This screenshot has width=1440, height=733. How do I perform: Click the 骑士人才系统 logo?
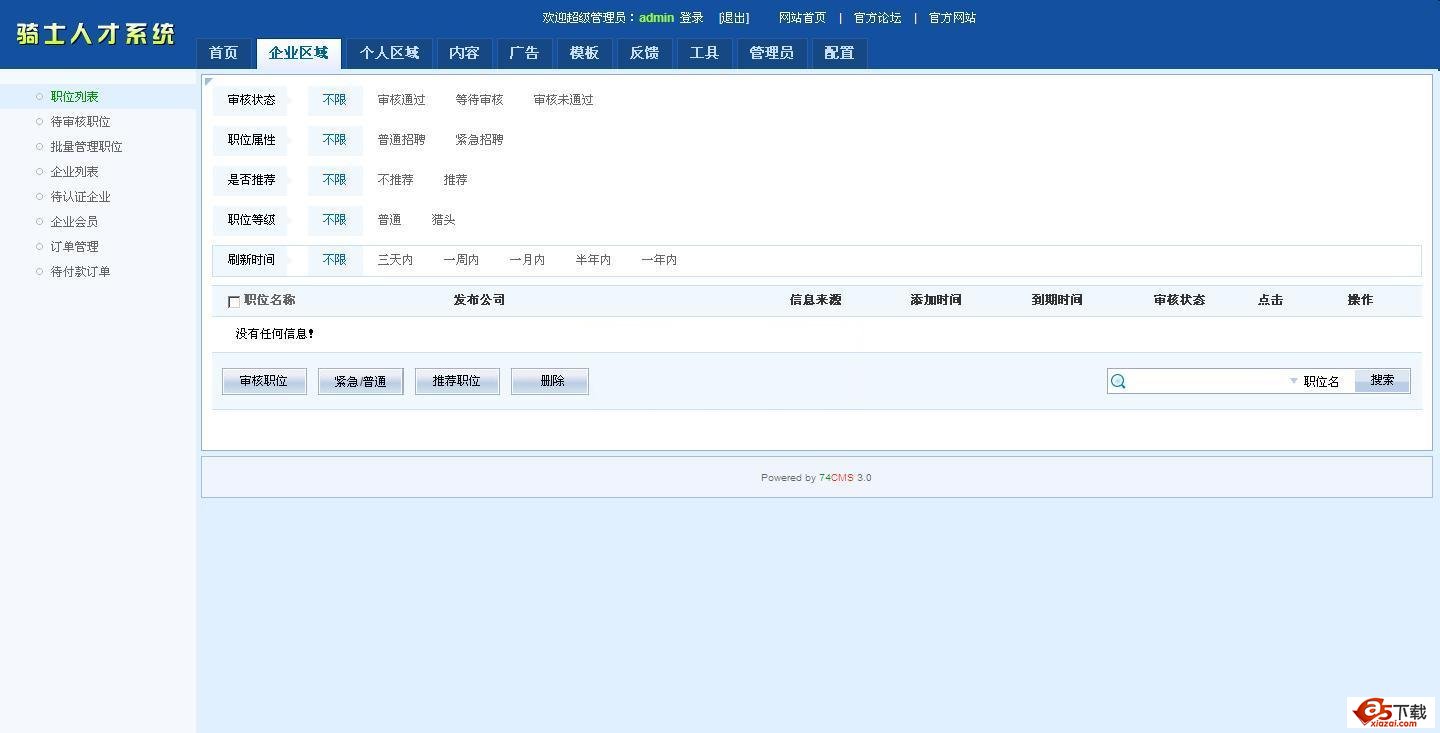tap(96, 34)
